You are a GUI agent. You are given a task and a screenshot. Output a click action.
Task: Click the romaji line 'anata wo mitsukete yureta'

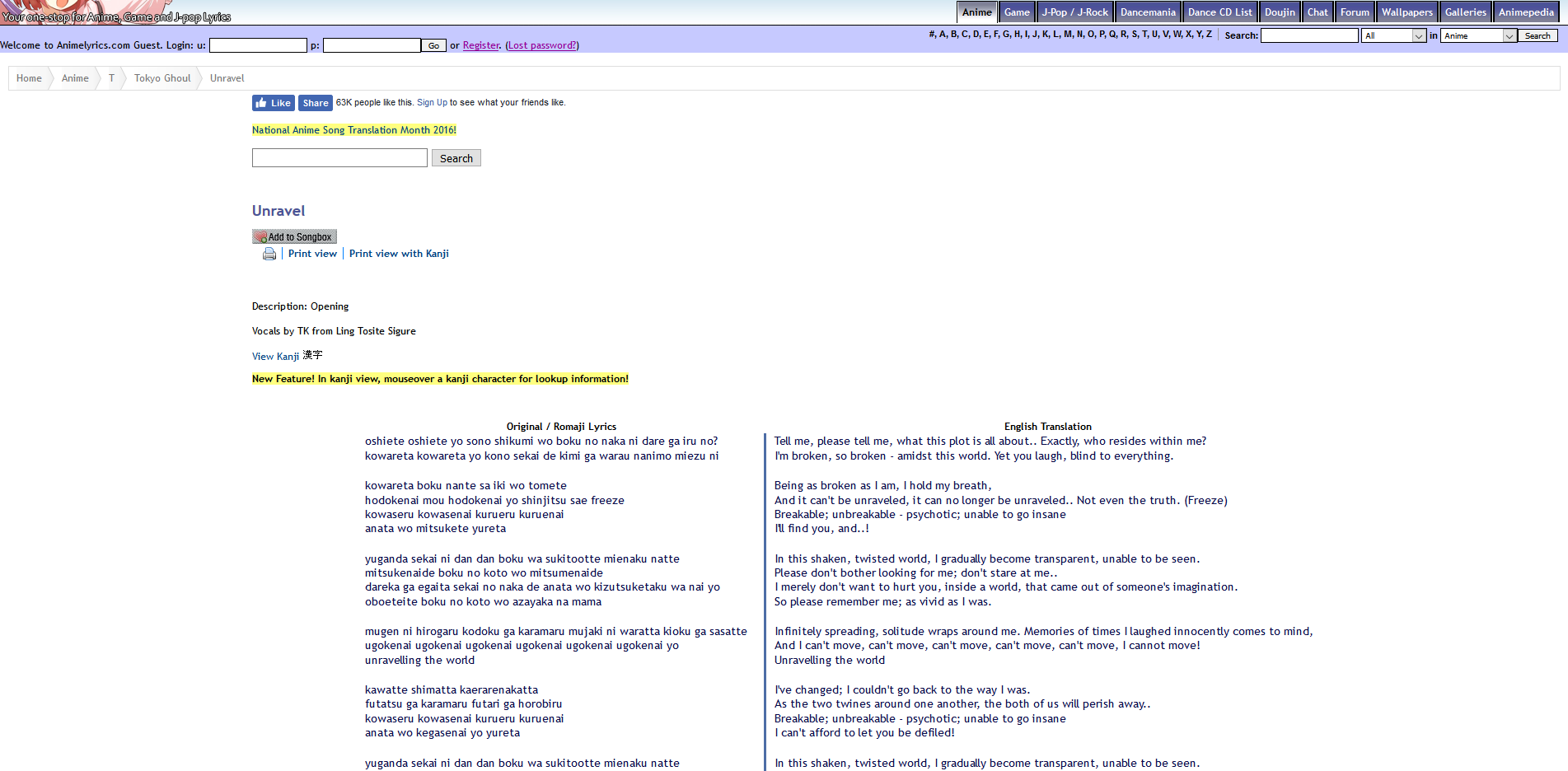click(x=435, y=529)
